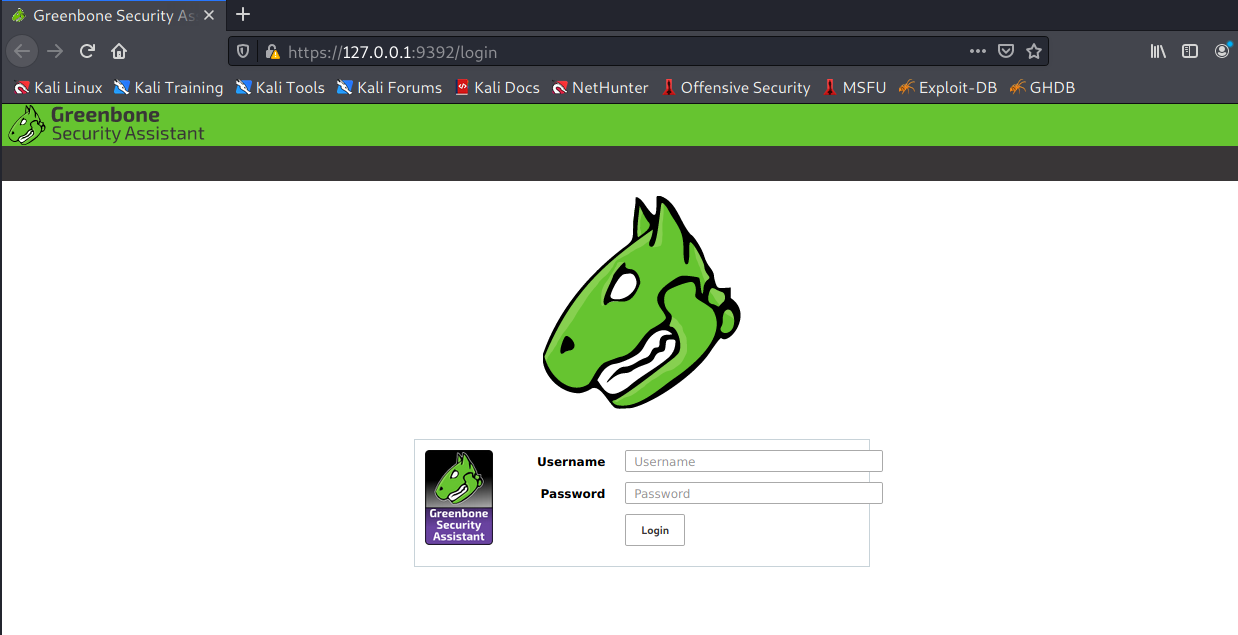Screen dimensions: 1238x635
Task: Focus the Username input field
Action: click(753, 461)
